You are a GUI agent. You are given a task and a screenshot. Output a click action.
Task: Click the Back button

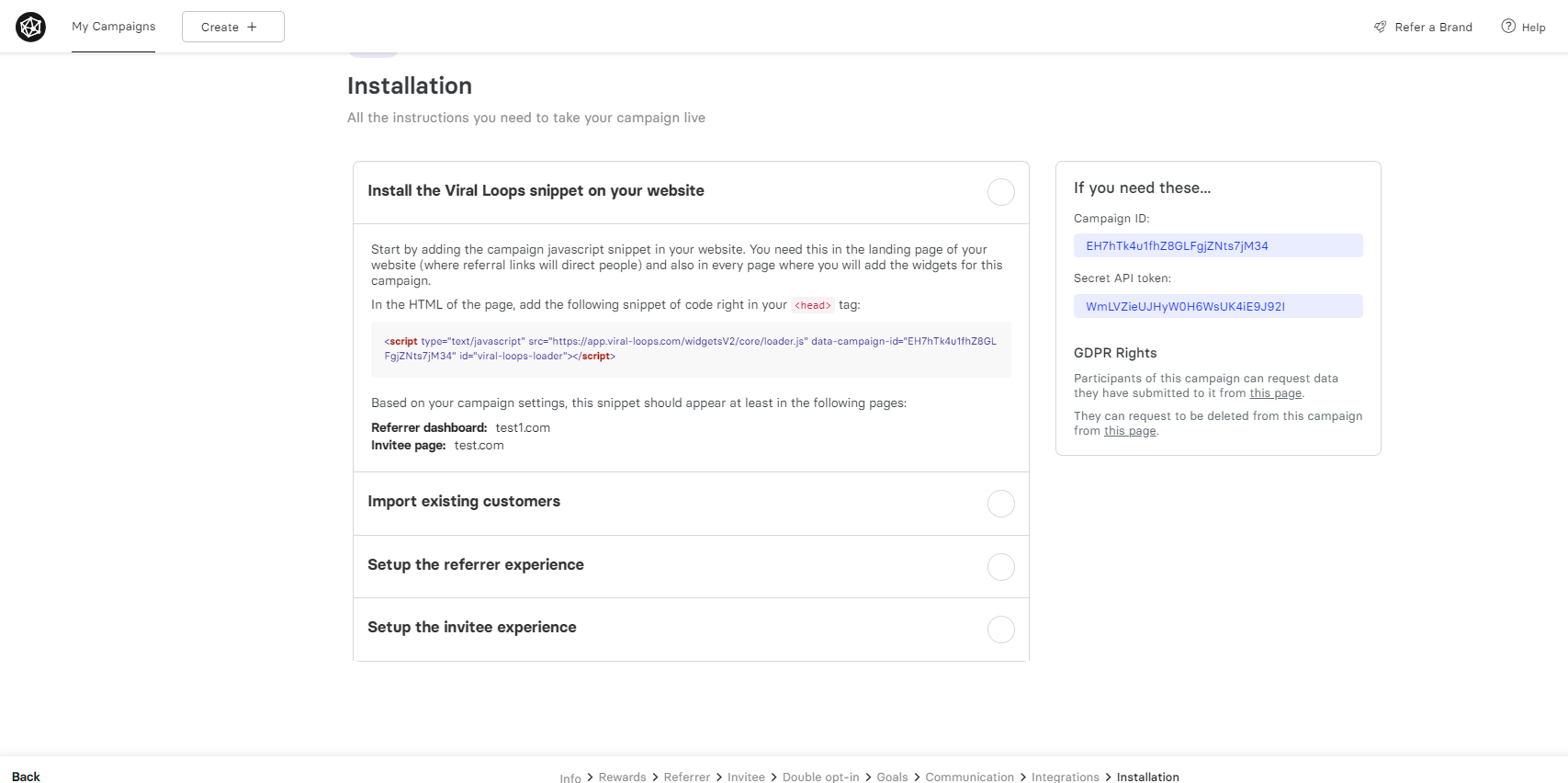click(26, 777)
